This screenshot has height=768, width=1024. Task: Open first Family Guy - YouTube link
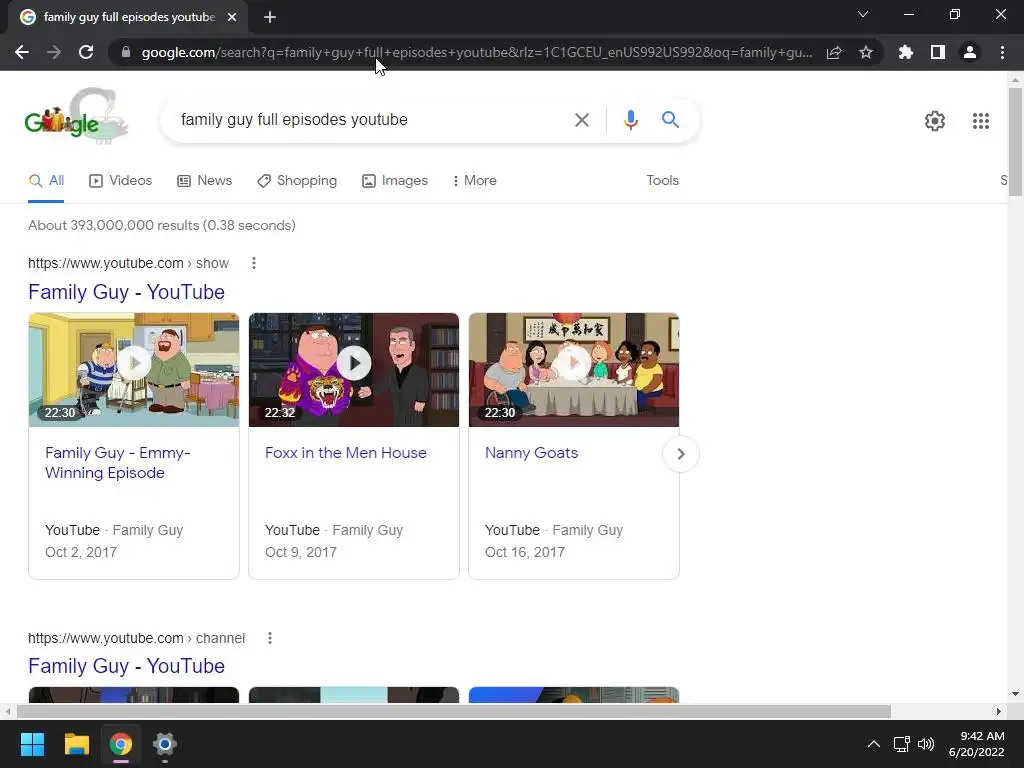(127, 292)
